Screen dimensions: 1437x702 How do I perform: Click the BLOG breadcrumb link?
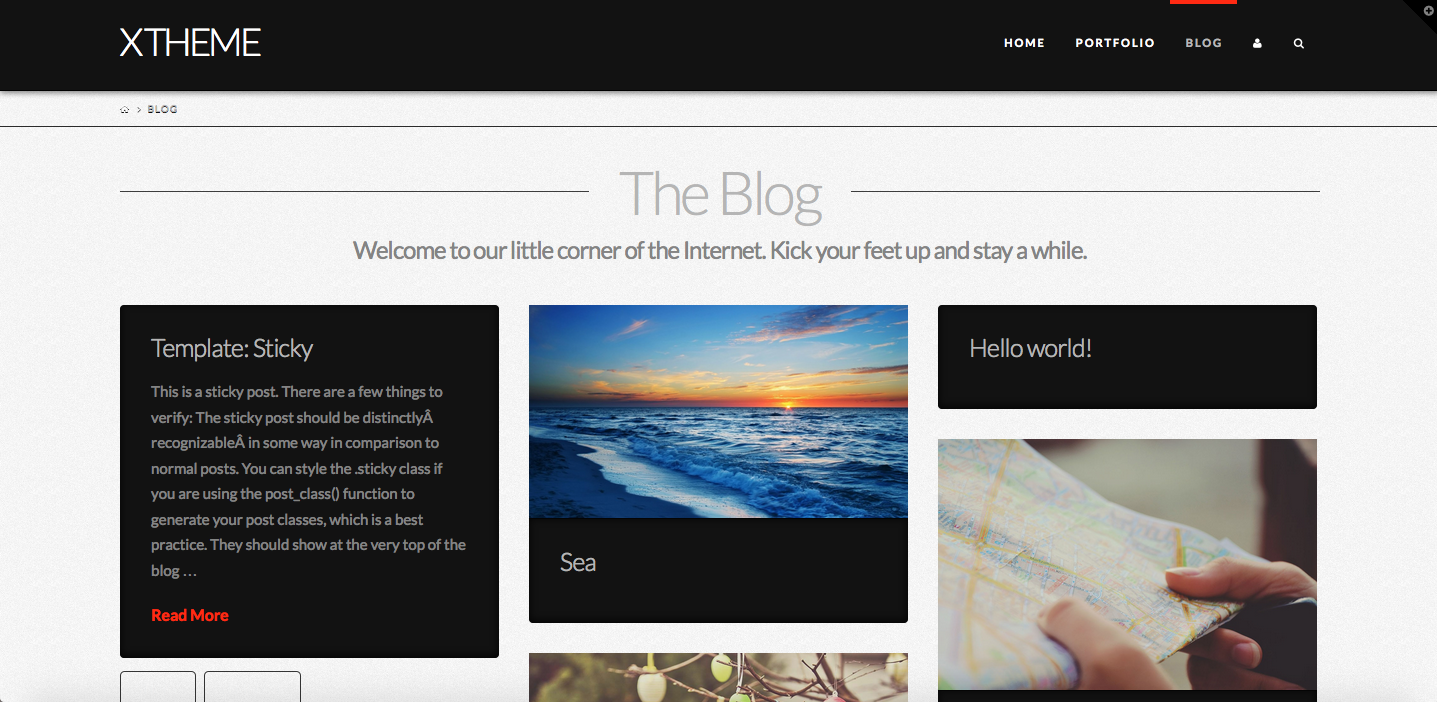click(x=162, y=109)
